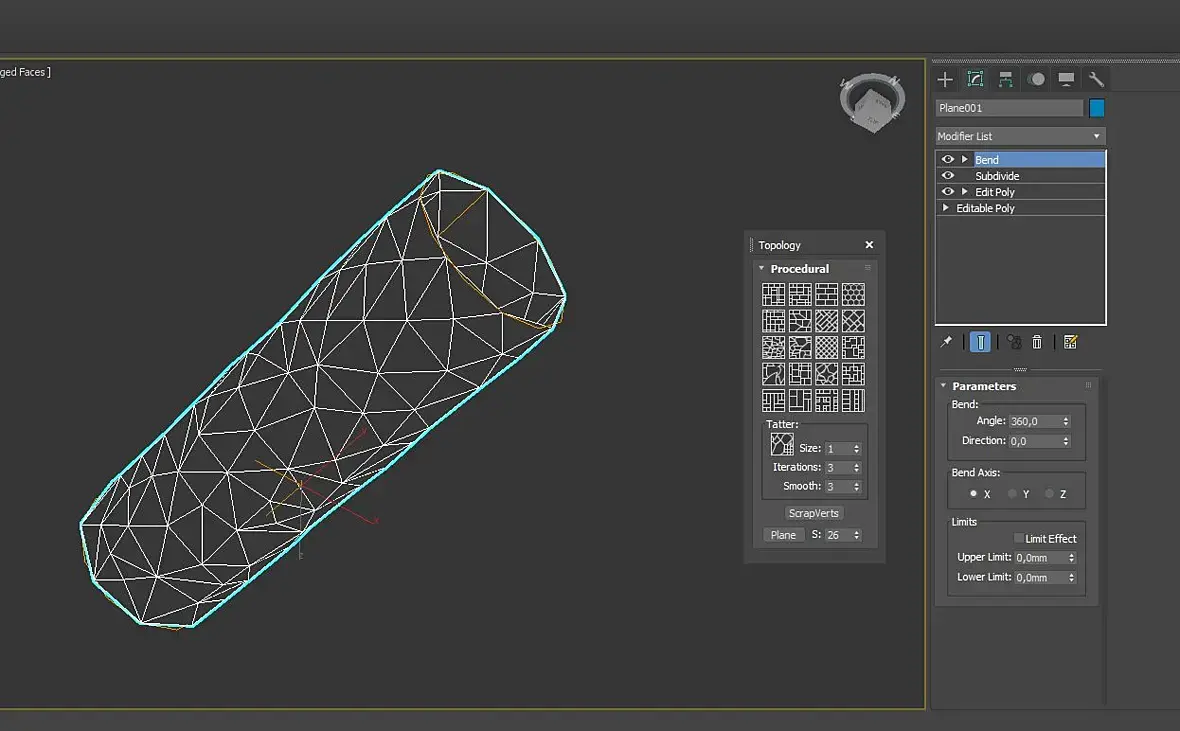The height and width of the screenshot is (731, 1180).
Task: Apply the rounded star pattern, fourth row third icon
Action: point(826,373)
